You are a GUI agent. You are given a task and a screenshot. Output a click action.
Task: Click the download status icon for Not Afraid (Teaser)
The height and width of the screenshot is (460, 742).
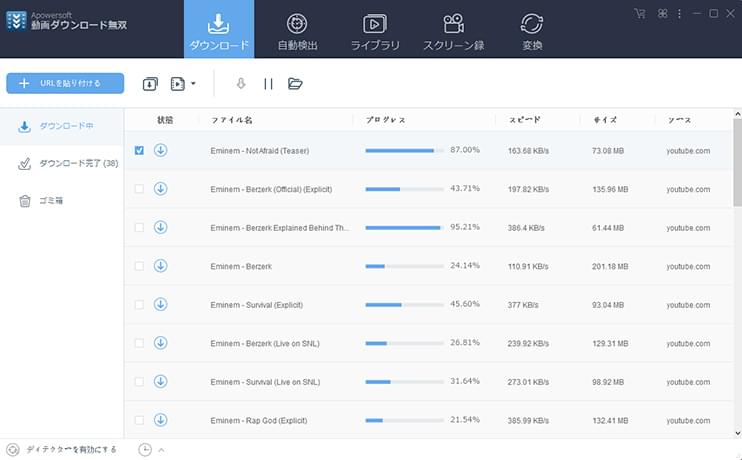[x=160, y=150]
